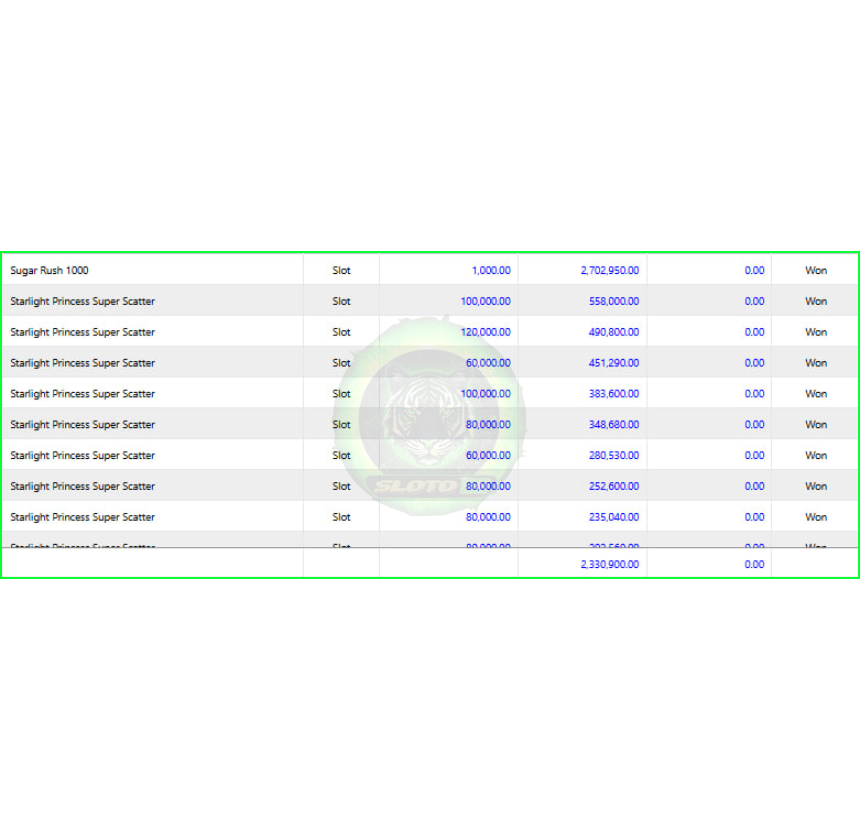
Task: Click bet 80,000.00 in the 235,040.00 row
Action: click(x=488, y=516)
